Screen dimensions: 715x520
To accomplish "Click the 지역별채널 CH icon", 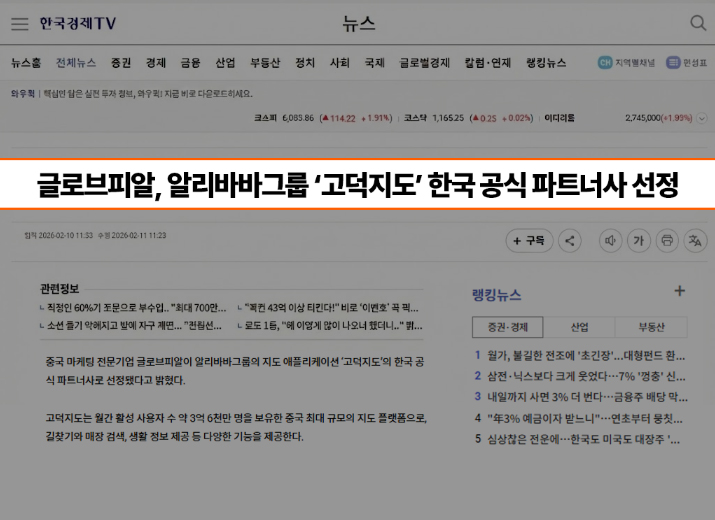I will pyautogui.click(x=605, y=62).
